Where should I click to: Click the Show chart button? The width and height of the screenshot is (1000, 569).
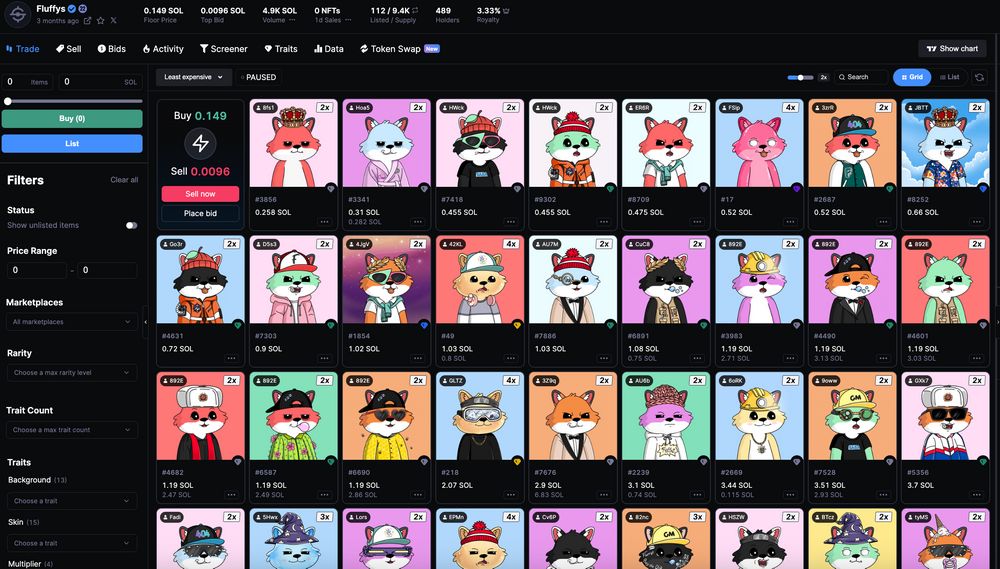coord(952,48)
